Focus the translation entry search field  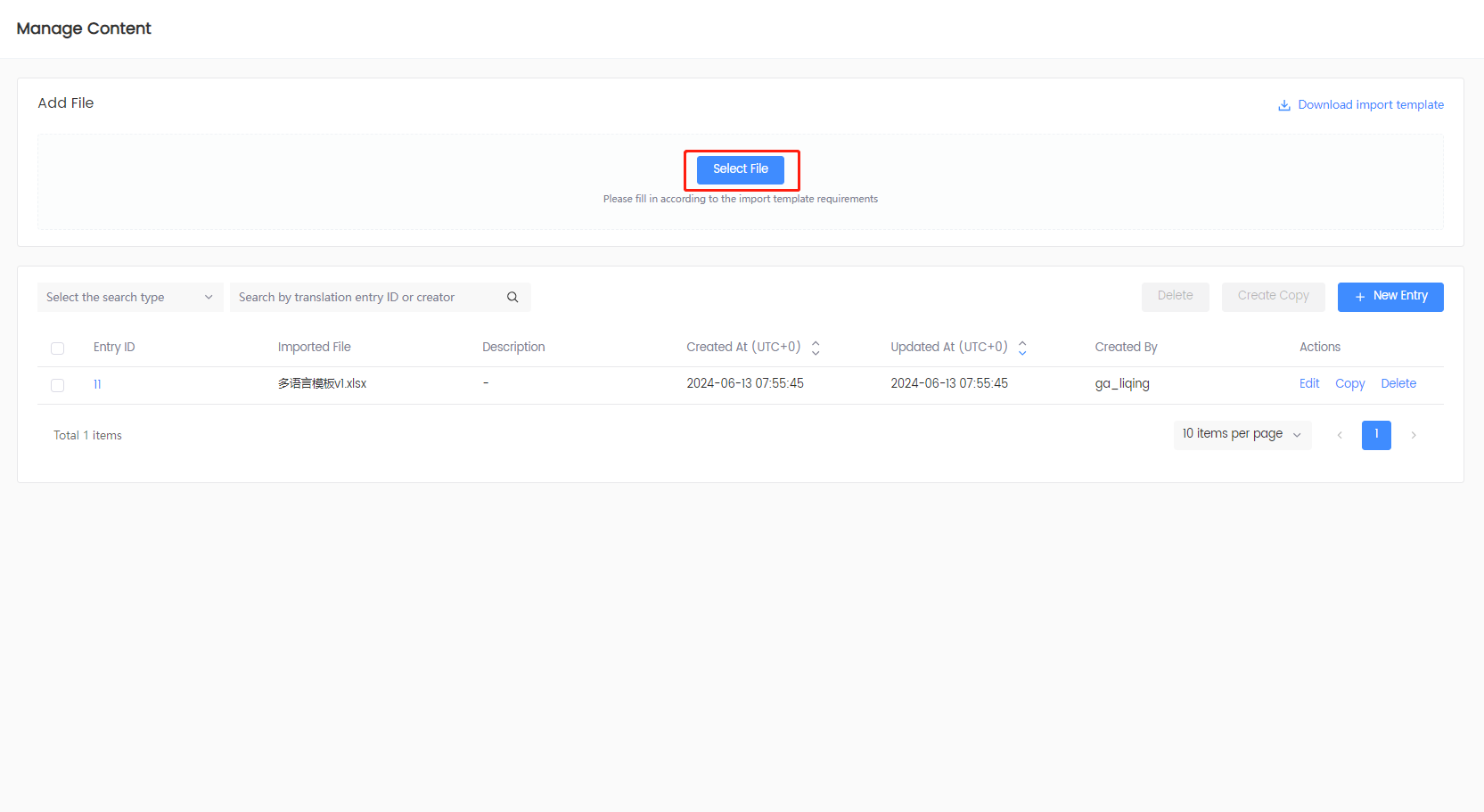pyautogui.click(x=365, y=298)
